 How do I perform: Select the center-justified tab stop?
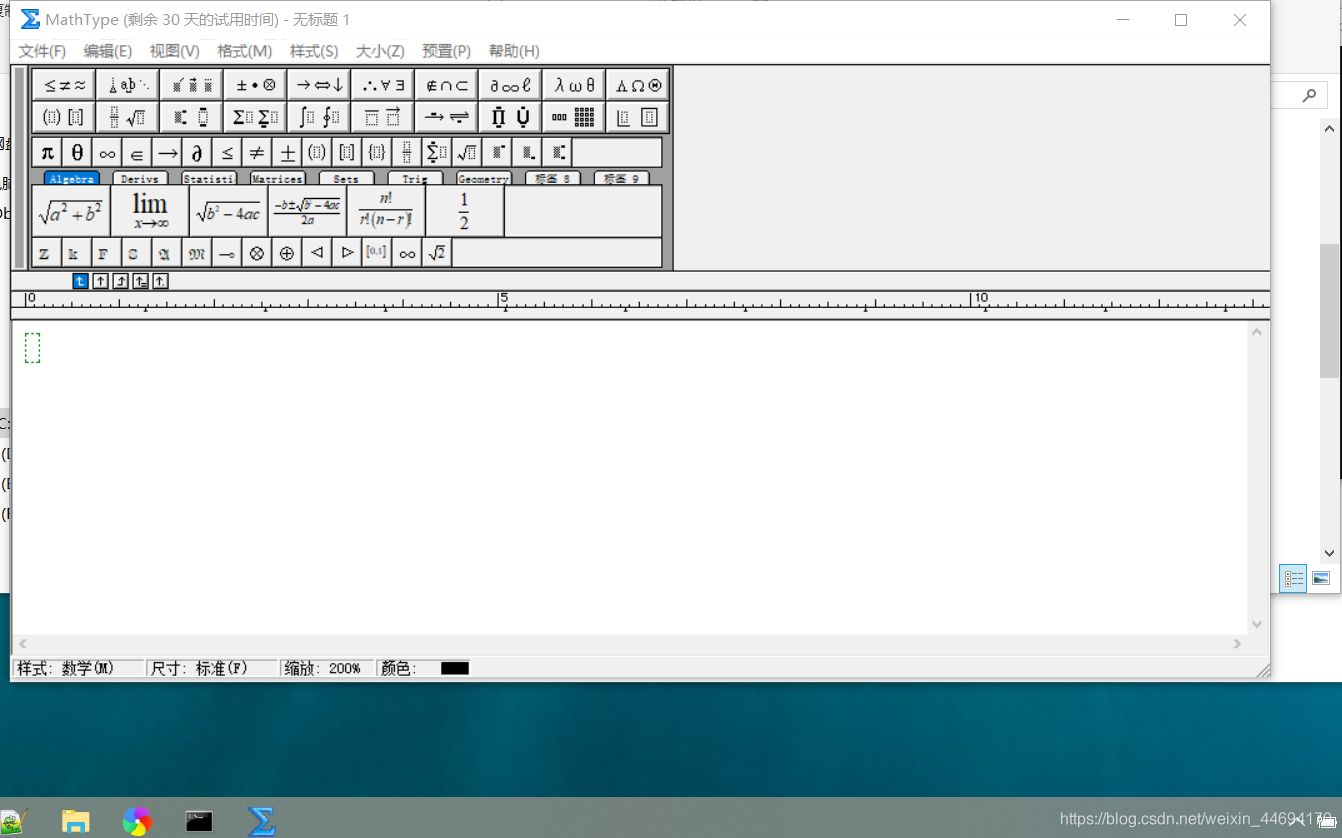(101, 281)
